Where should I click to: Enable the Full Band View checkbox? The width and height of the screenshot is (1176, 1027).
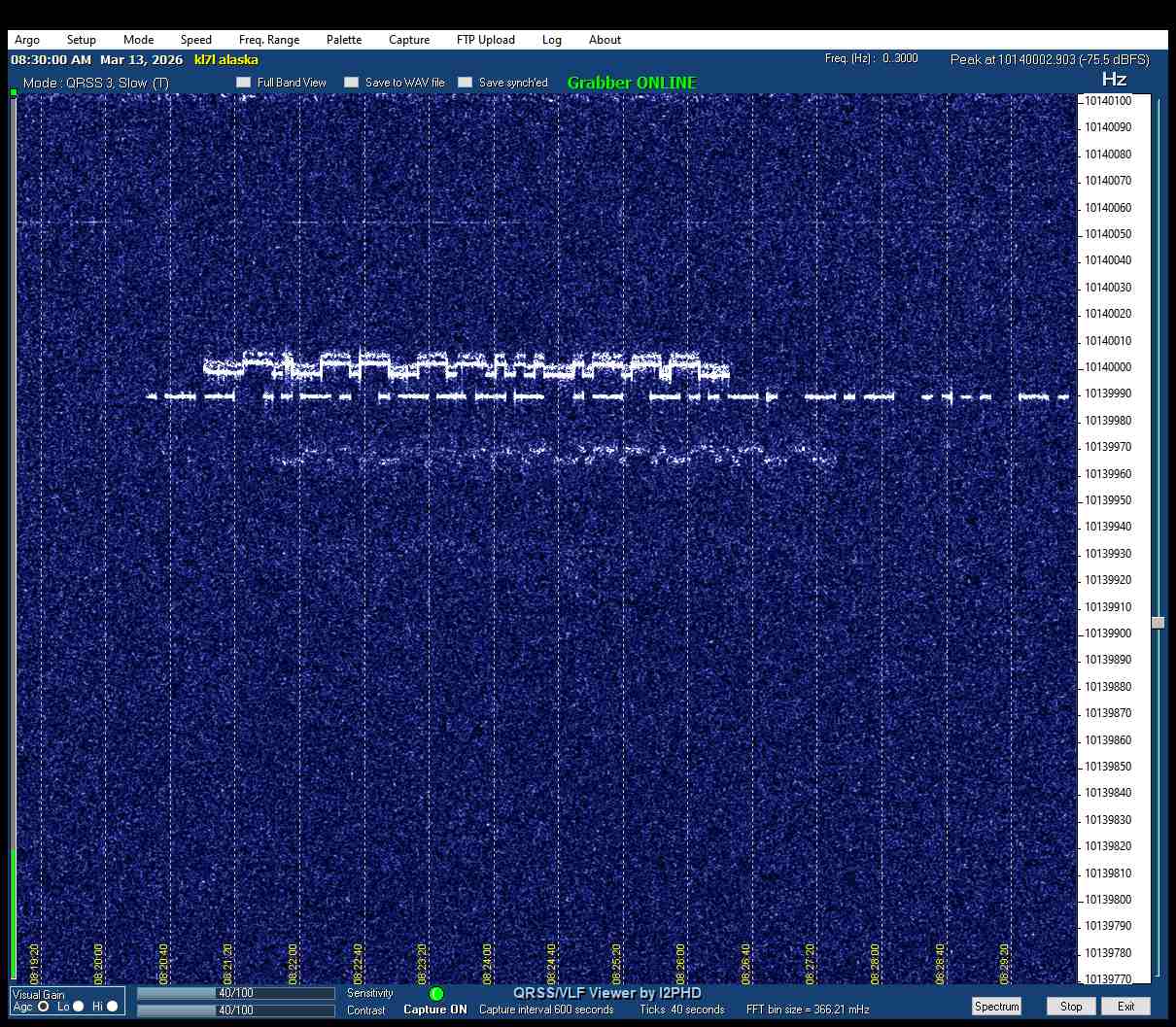click(x=244, y=83)
